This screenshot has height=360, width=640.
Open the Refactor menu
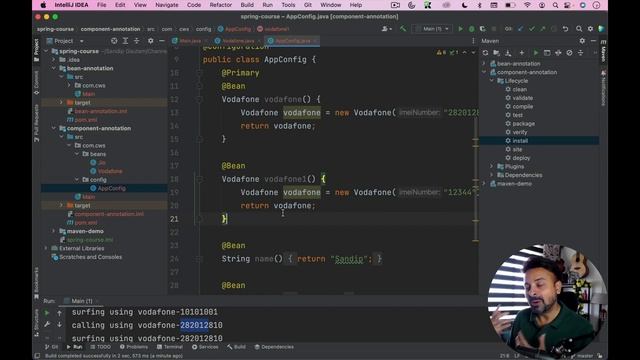[x=220, y=5]
